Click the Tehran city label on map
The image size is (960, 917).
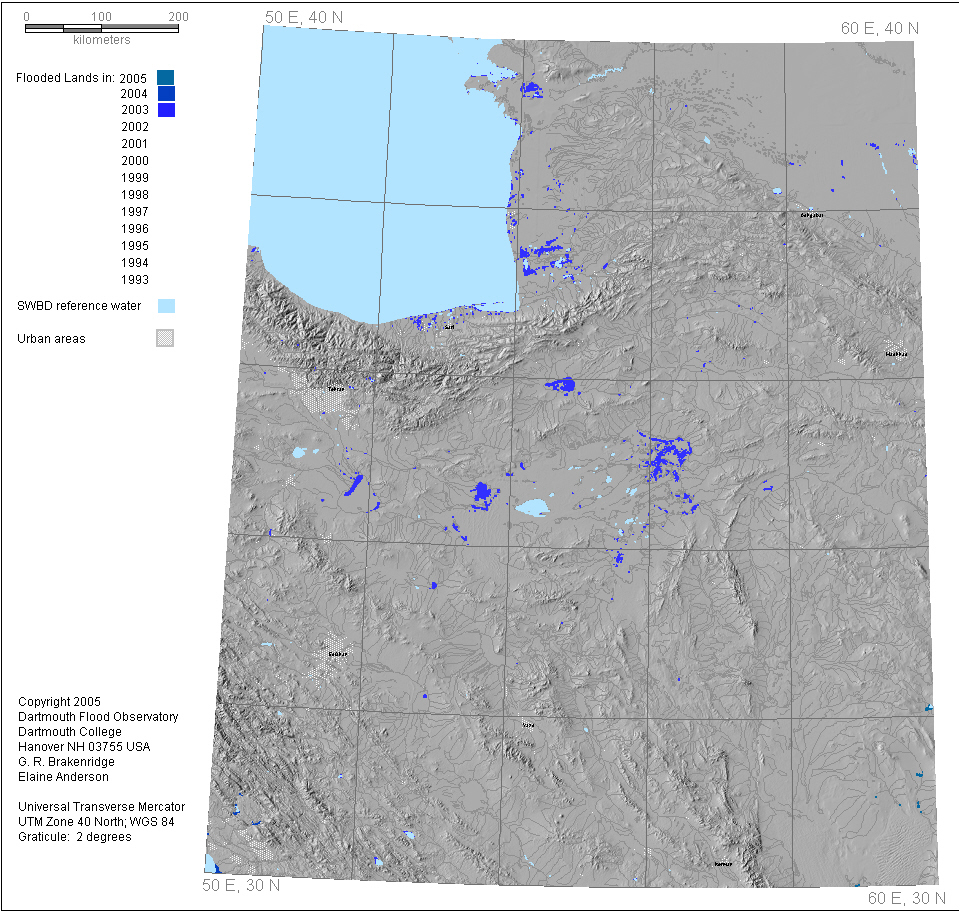[336, 389]
